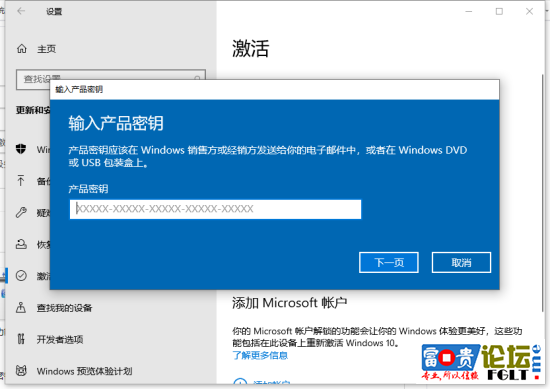Viewport: 550px width, 389px height.
Task: Click the Windows security shield icon
Action: (21, 149)
